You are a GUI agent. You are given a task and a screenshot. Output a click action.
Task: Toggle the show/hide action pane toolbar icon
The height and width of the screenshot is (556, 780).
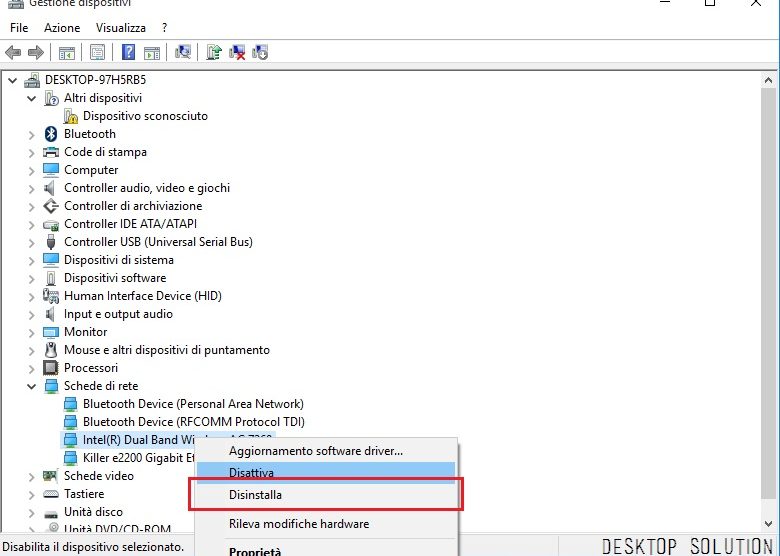152,53
